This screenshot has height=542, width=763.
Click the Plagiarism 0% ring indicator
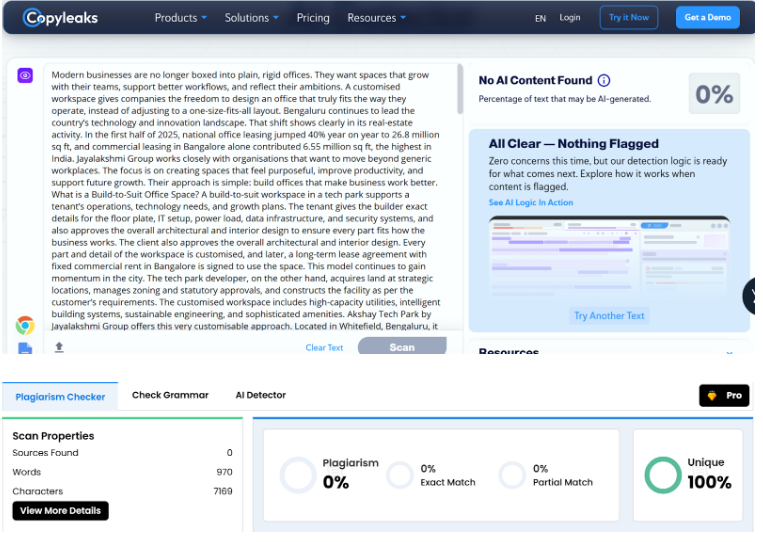coord(298,475)
